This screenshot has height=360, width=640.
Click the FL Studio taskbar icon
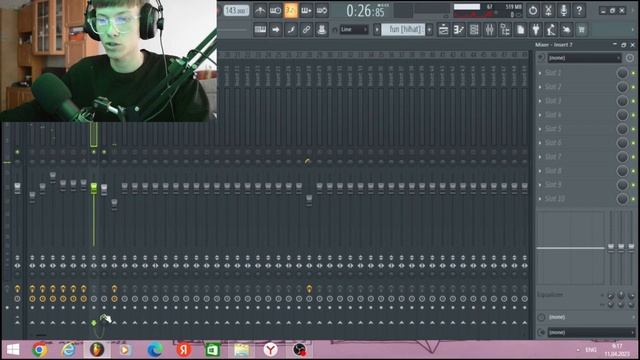pos(97,350)
